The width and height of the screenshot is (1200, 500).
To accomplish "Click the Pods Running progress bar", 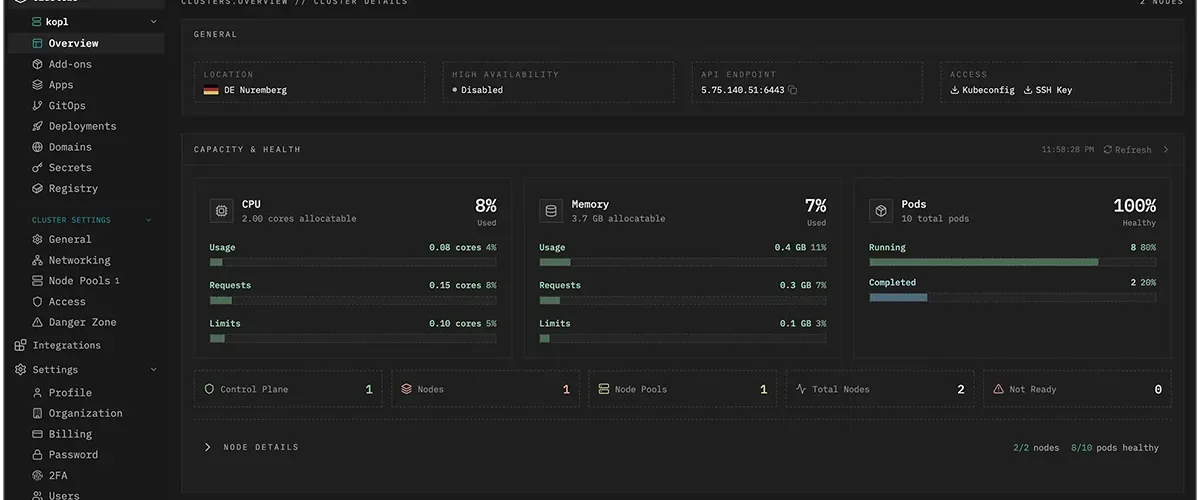I will 1013,262.
